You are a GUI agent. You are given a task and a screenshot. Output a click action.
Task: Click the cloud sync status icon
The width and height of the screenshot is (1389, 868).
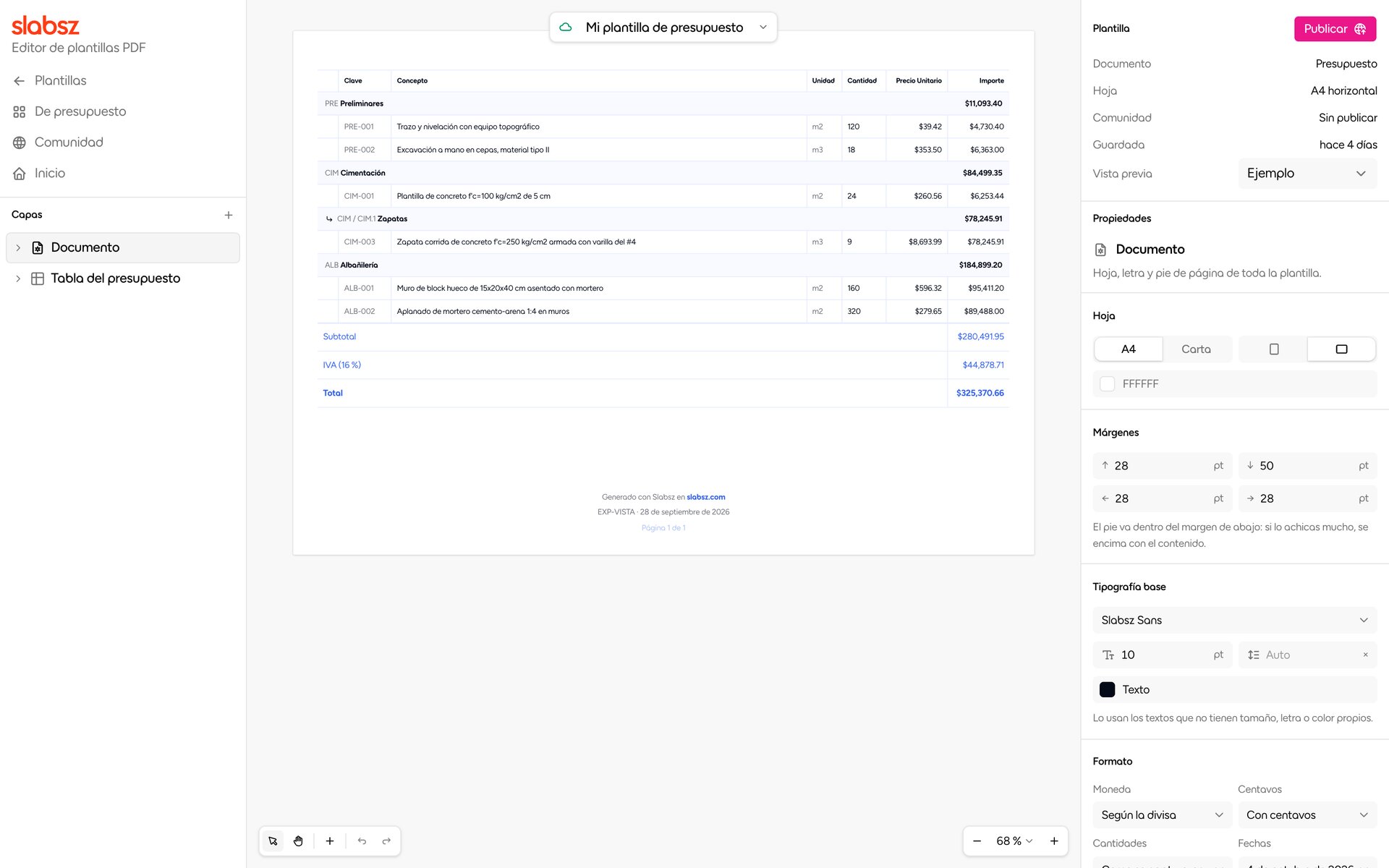(566, 27)
